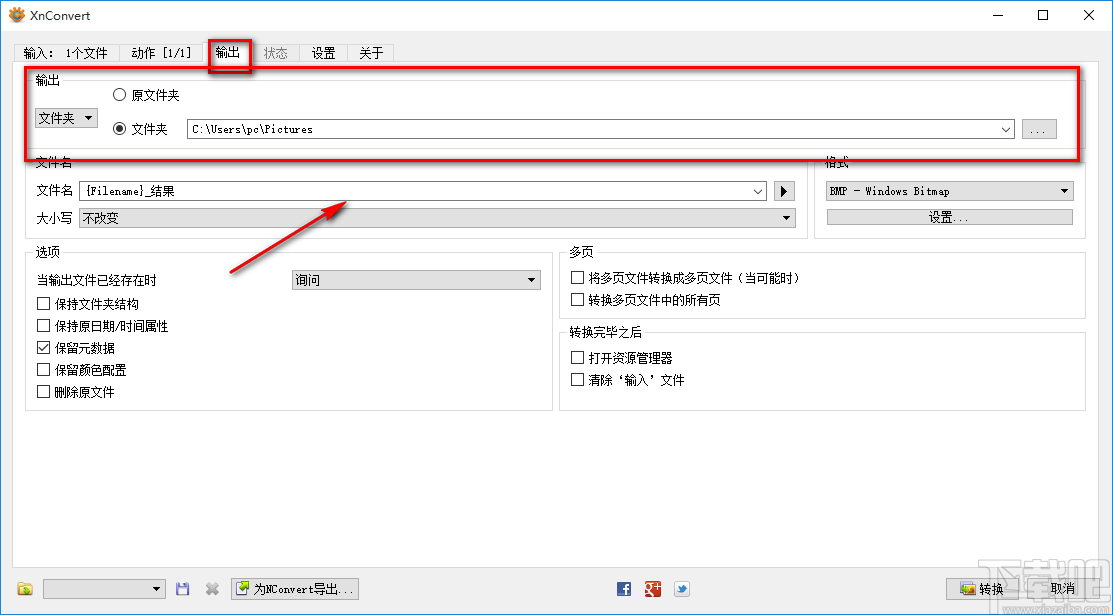The height and width of the screenshot is (615, 1113).
Task: Open the 状态 tab
Action: coord(276,53)
